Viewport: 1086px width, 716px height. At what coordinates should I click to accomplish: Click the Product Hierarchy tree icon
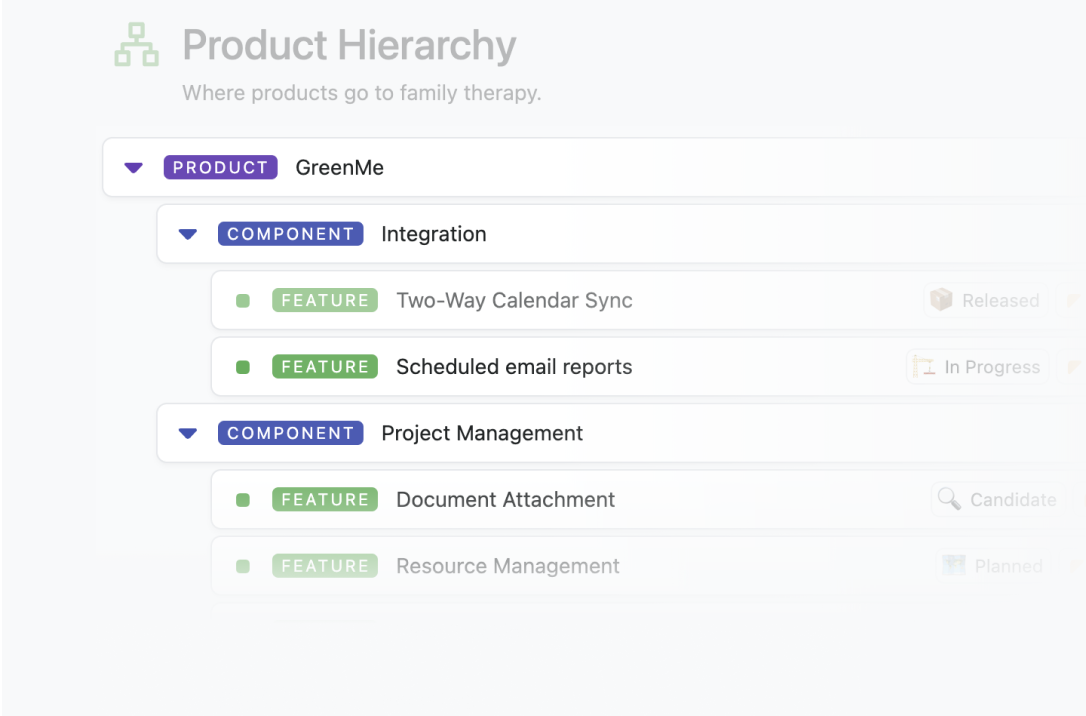[136, 46]
